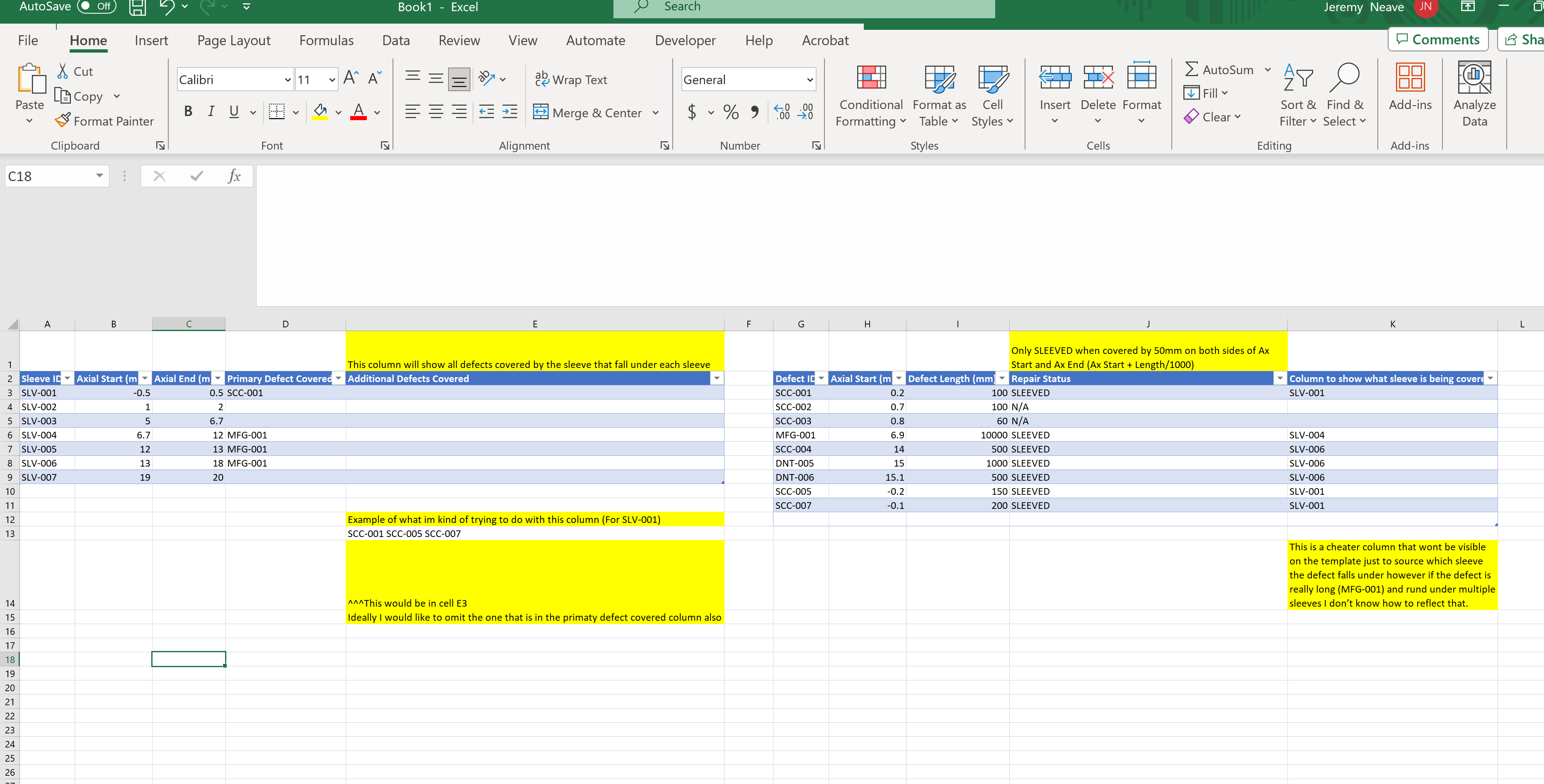
Task: Switch to the Page Layout tab
Action: pos(234,40)
